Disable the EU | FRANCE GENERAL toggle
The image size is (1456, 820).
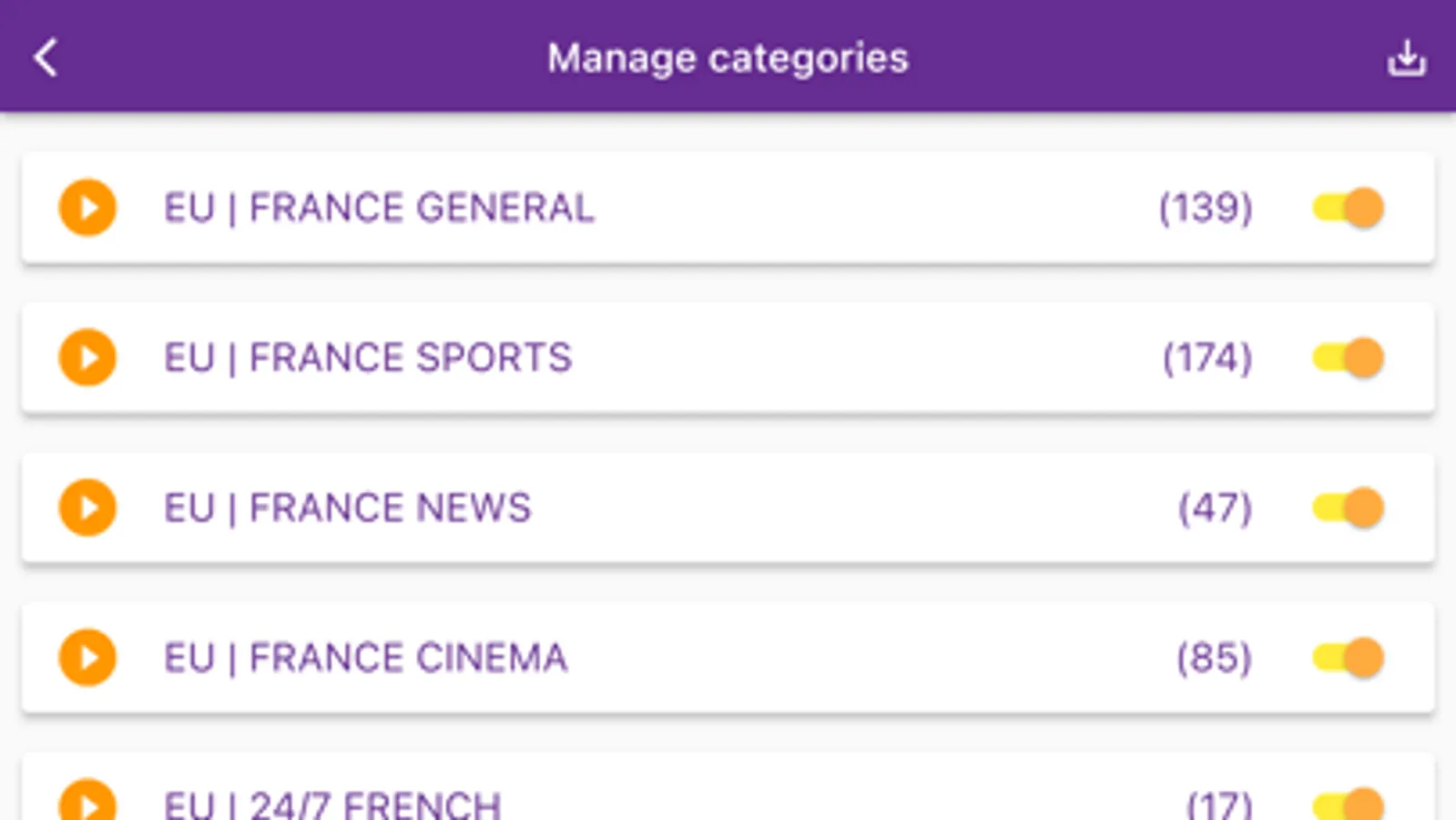click(1348, 208)
